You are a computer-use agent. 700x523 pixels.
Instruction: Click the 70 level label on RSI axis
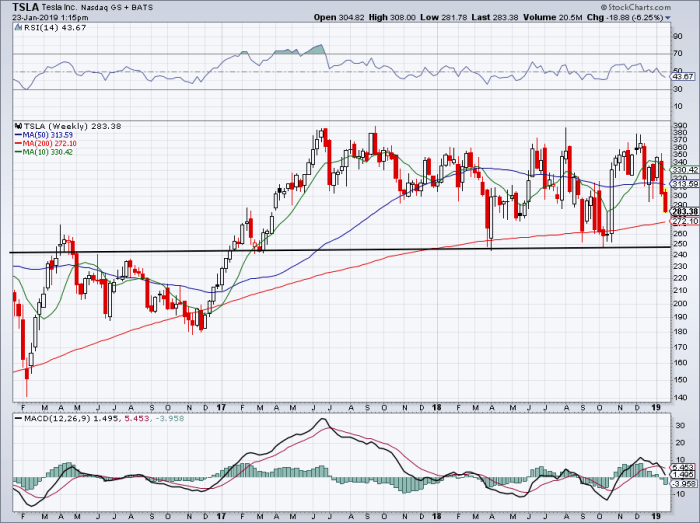[x=677, y=54]
